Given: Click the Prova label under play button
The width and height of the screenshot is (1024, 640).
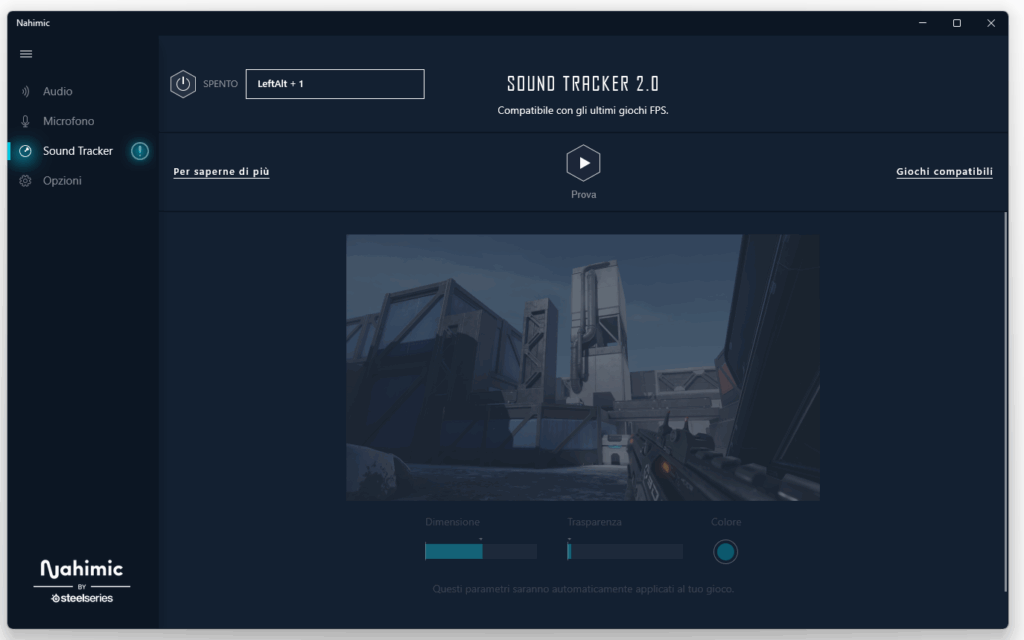Looking at the screenshot, I should pos(583,195).
